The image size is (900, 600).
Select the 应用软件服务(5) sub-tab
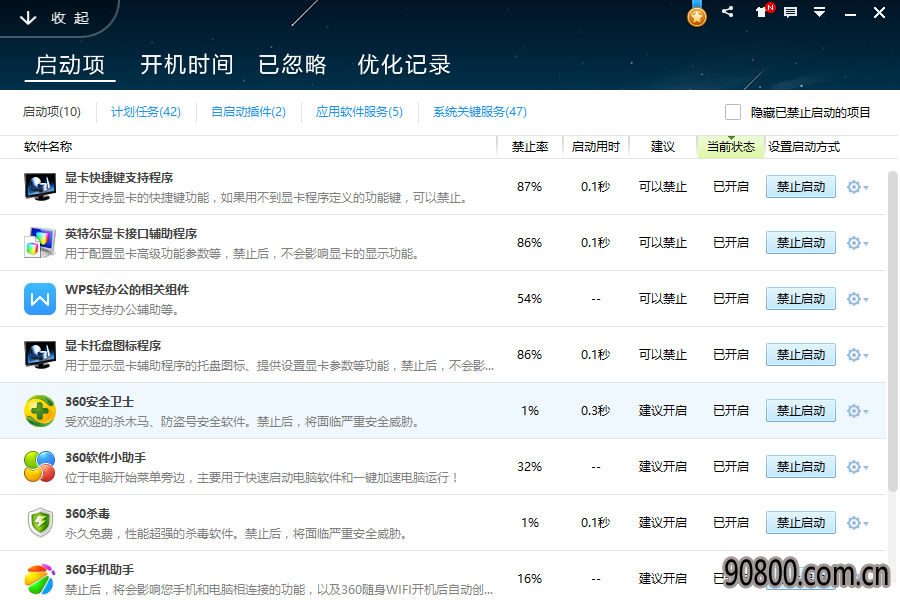[x=359, y=112]
